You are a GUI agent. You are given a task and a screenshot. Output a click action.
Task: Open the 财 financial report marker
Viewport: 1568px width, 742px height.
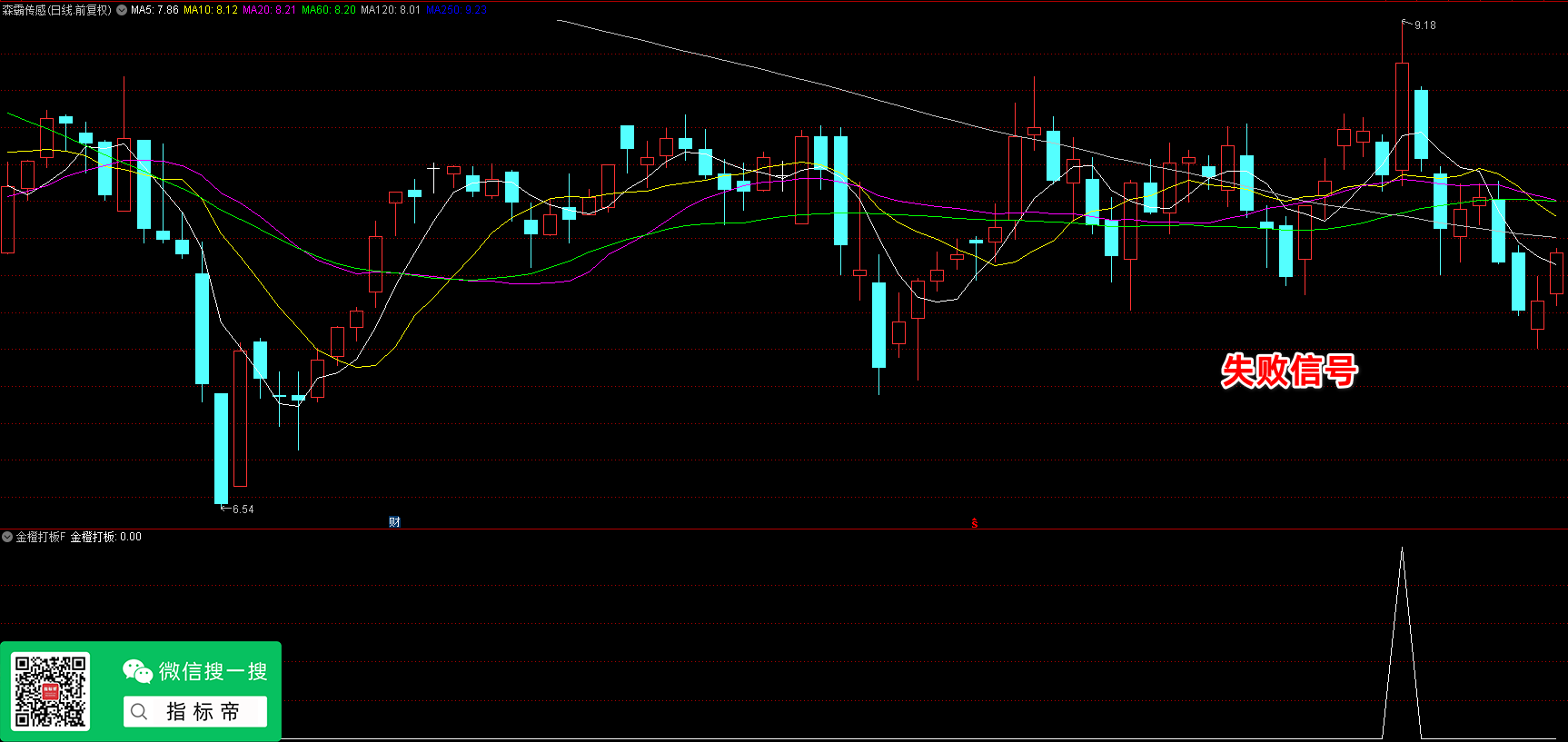(x=394, y=522)
